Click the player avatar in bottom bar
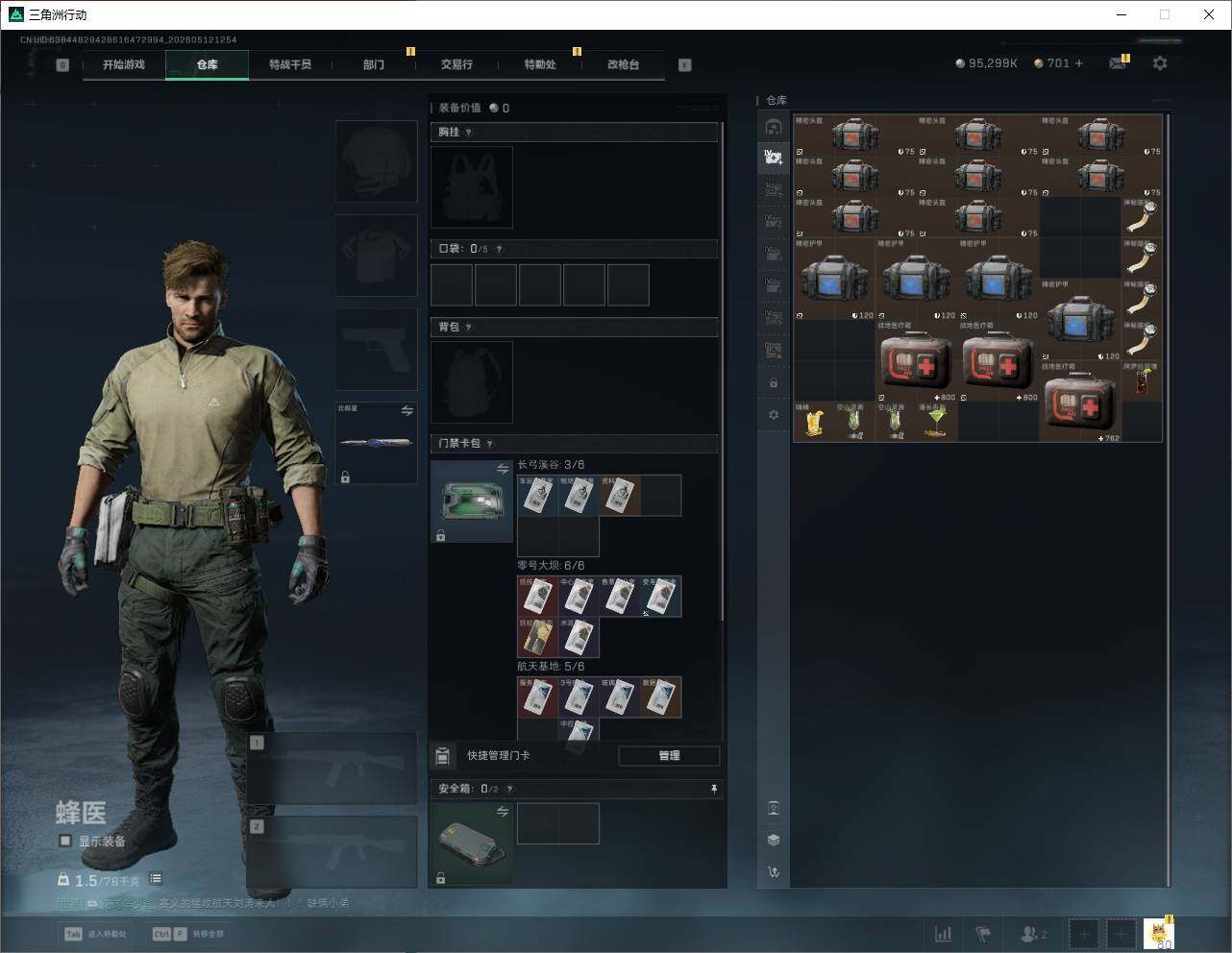This screenshot has width=1232, height=953. 1159,934
